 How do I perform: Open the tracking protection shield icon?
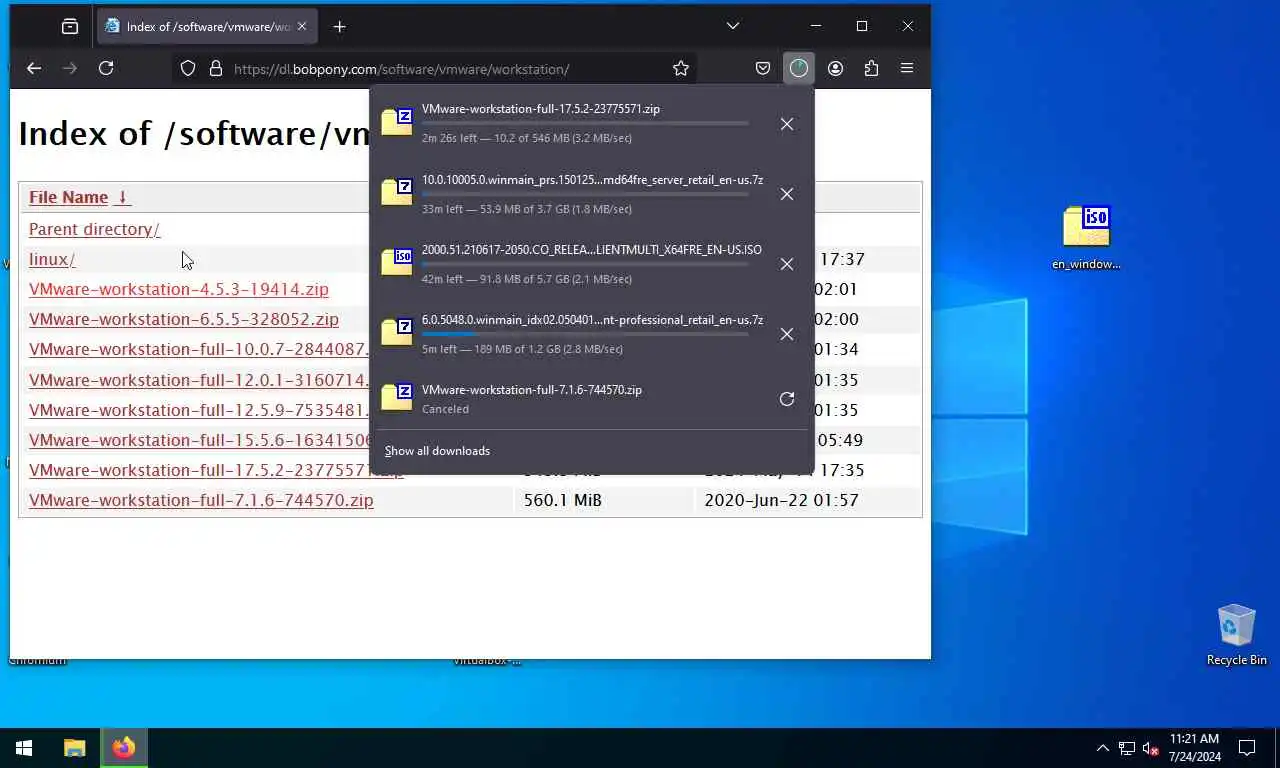click(x=187, y=69)
